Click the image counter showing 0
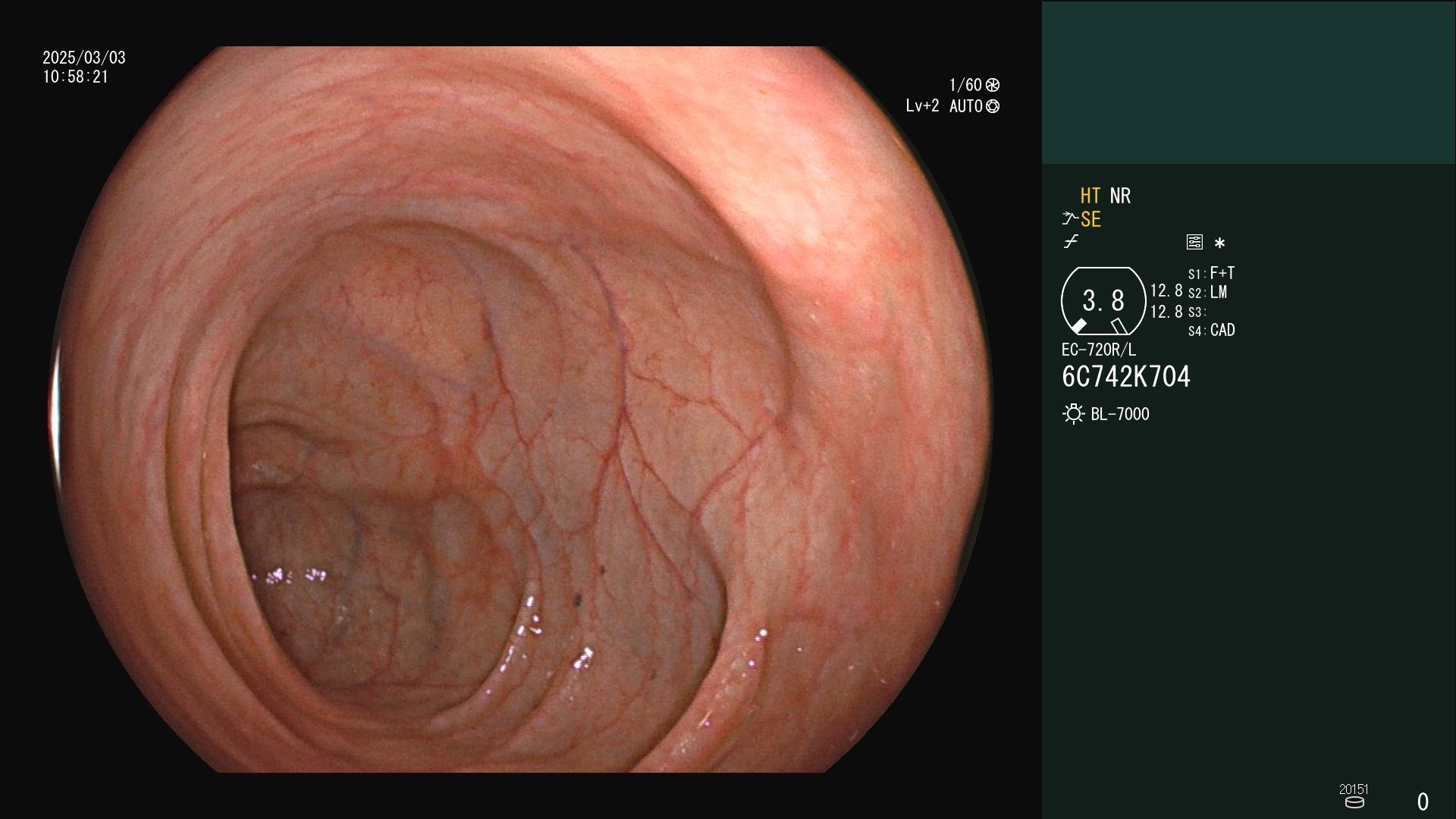Viewport: 1456px width, 819px height. click(1423, 802)
